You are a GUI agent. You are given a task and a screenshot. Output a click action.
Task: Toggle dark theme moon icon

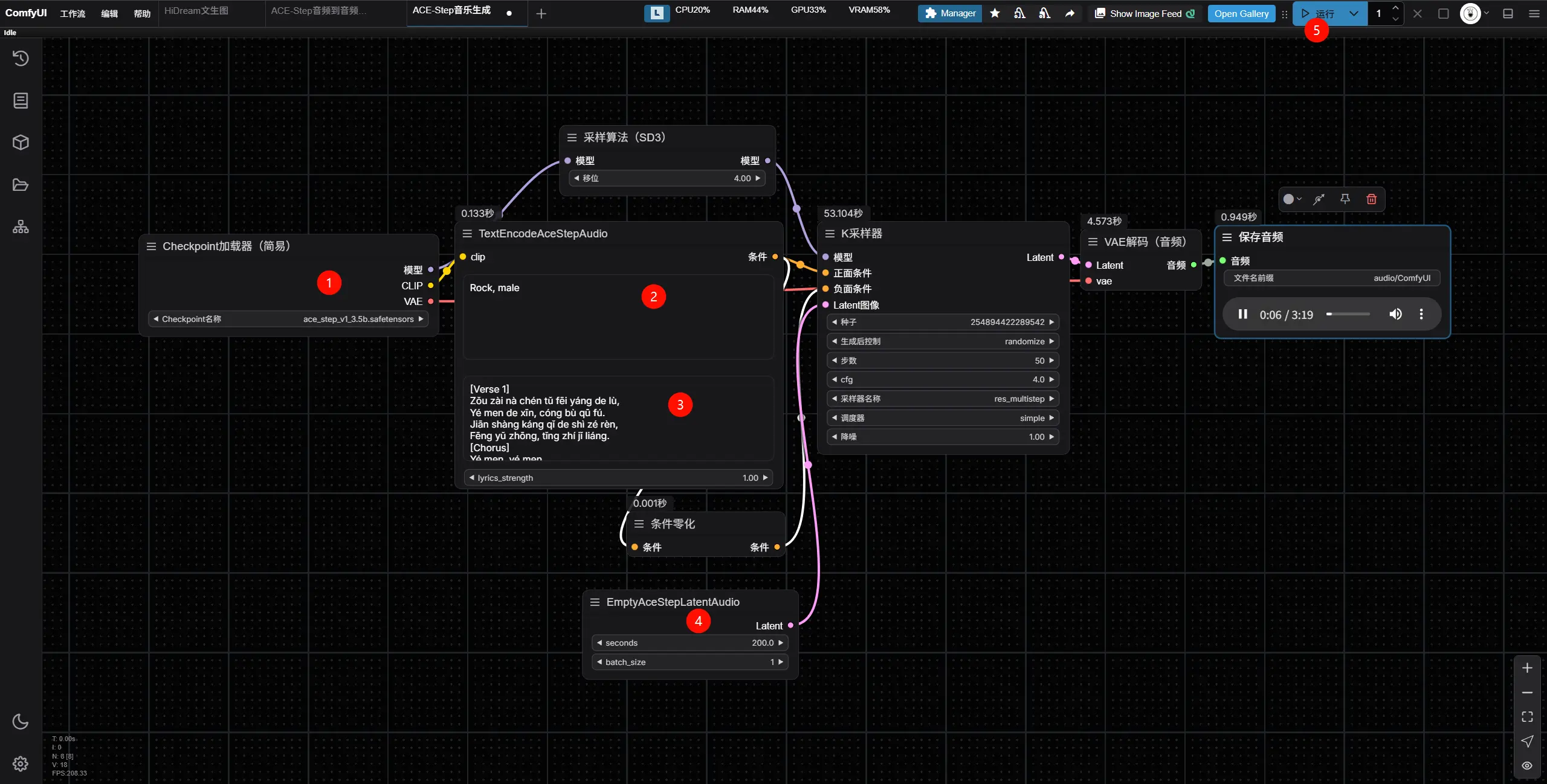pos(21,721)
